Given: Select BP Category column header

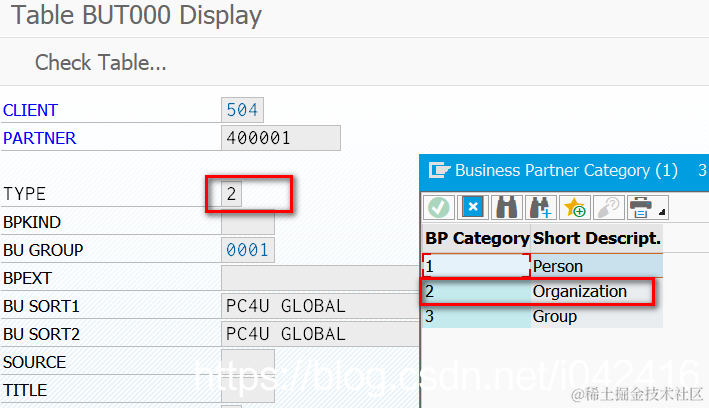Looking at the screenshot, I should tap(477, 238).
